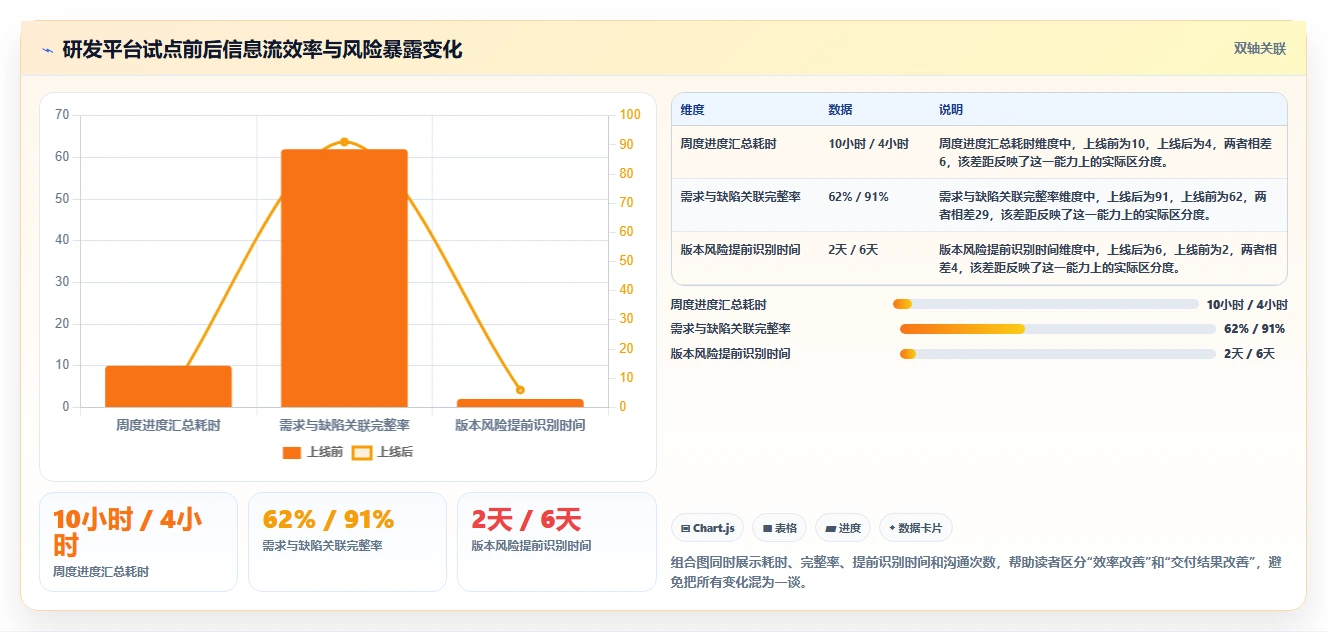
Task: Click the description of the 周度进度汇总耗时 row
Action: [1105, 152]
